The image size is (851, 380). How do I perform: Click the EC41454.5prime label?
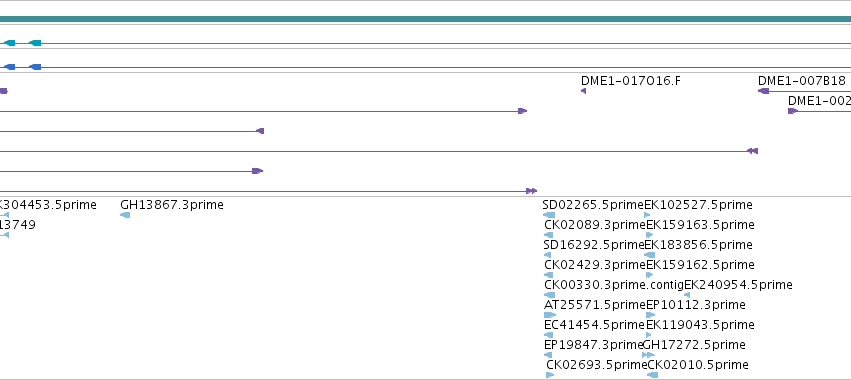pyautogui.click(x=595, y=325)
